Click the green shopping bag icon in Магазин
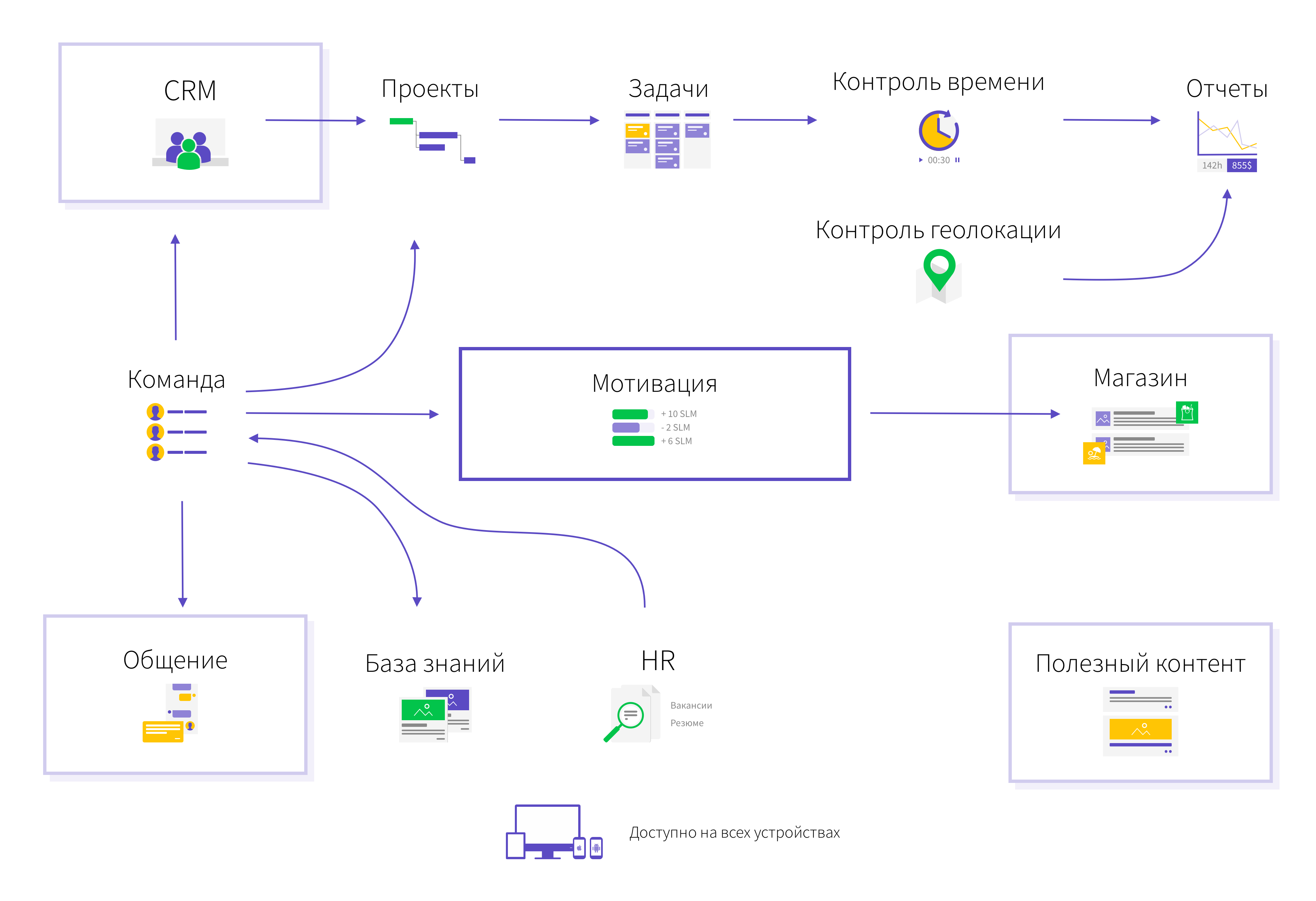Screen dimensions: 1316x901 pos(1187,412)
